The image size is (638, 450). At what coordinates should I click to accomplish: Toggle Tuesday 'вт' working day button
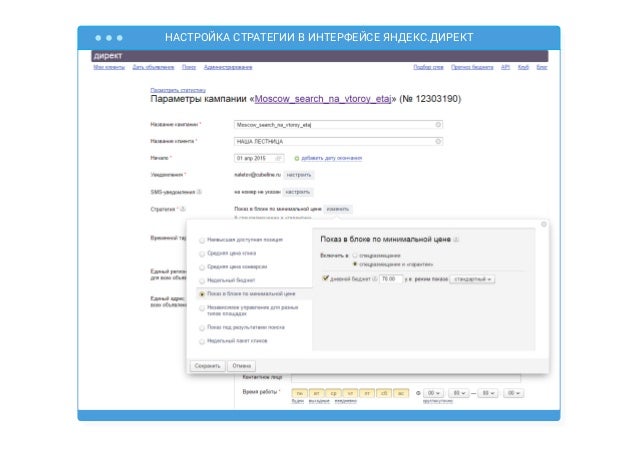(x=317, y=393)
